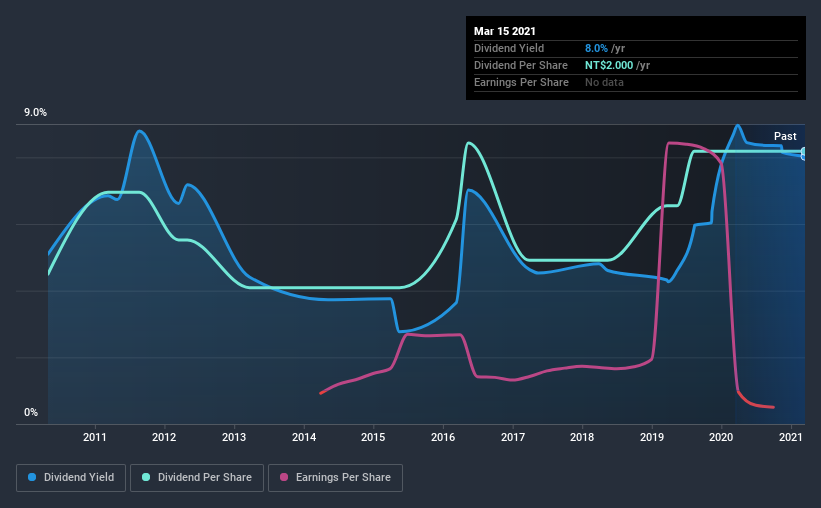
Task: Click the 8.0% dividend yield value in tooltip
Action: (x=596, y=48)
